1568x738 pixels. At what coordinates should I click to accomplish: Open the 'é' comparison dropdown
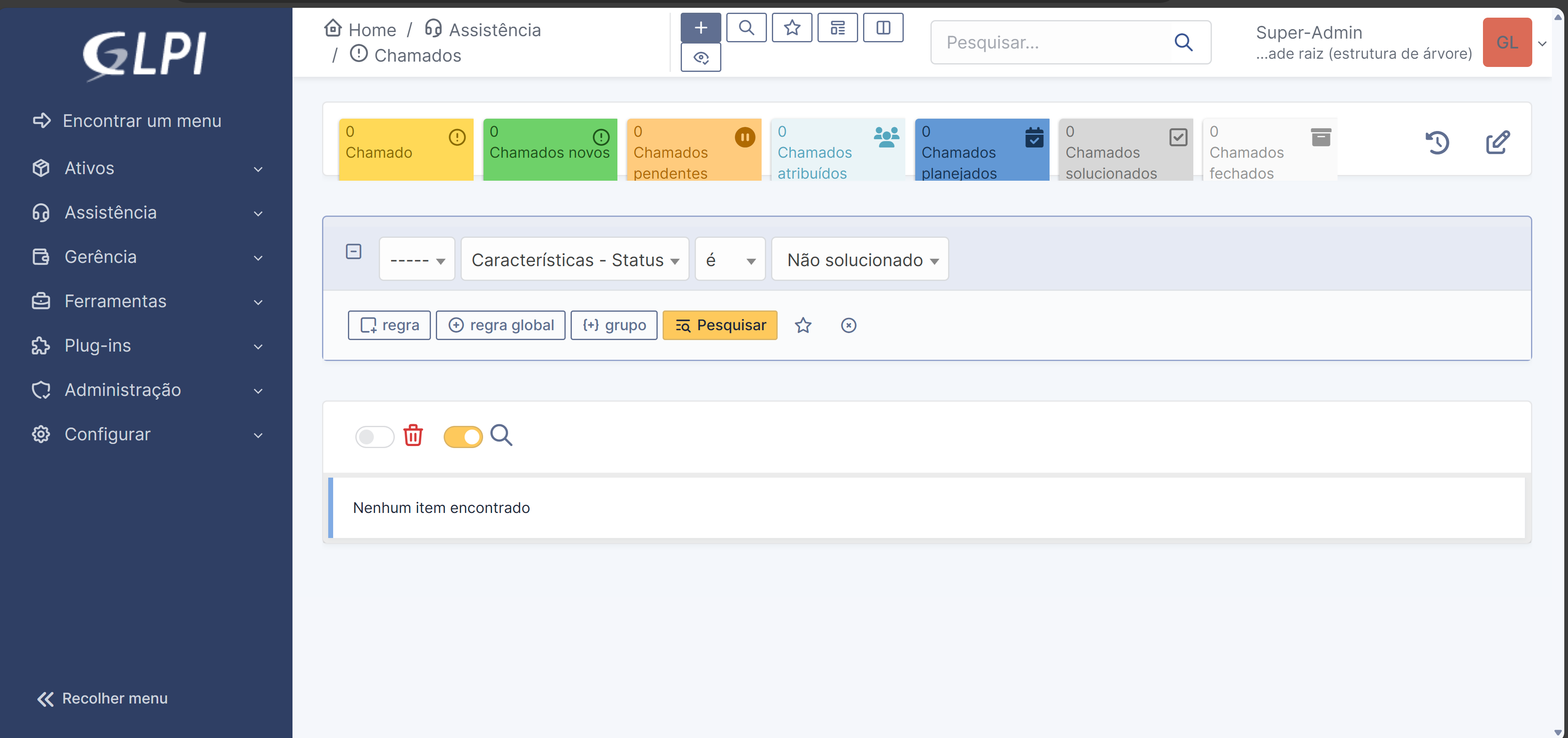click(730, 259)
